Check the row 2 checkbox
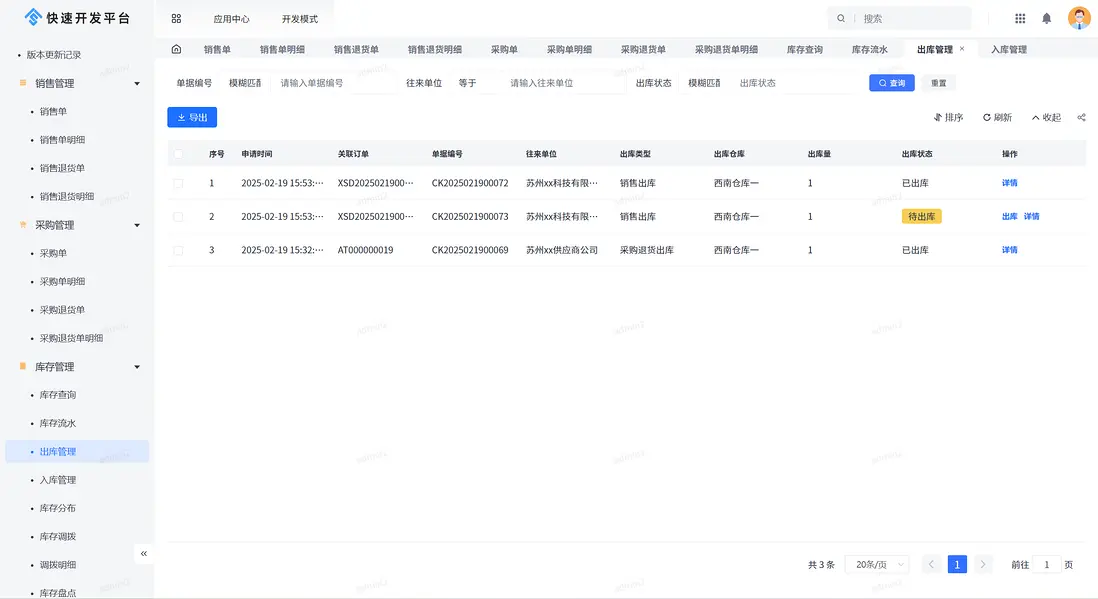This screenshot has height=599, width=1098. click(178, 217)
